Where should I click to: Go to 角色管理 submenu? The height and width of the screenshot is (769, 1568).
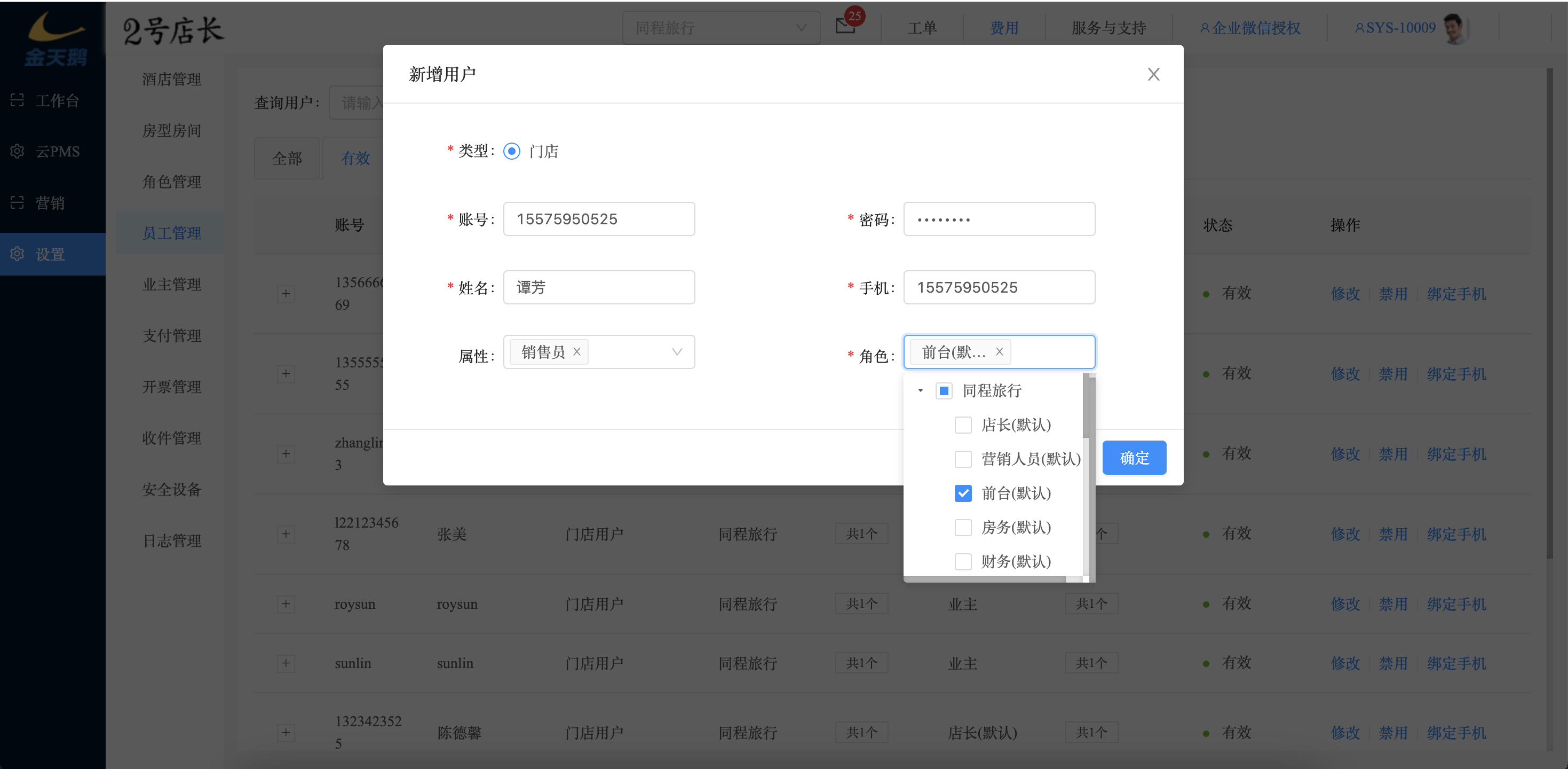coord(171,182)
